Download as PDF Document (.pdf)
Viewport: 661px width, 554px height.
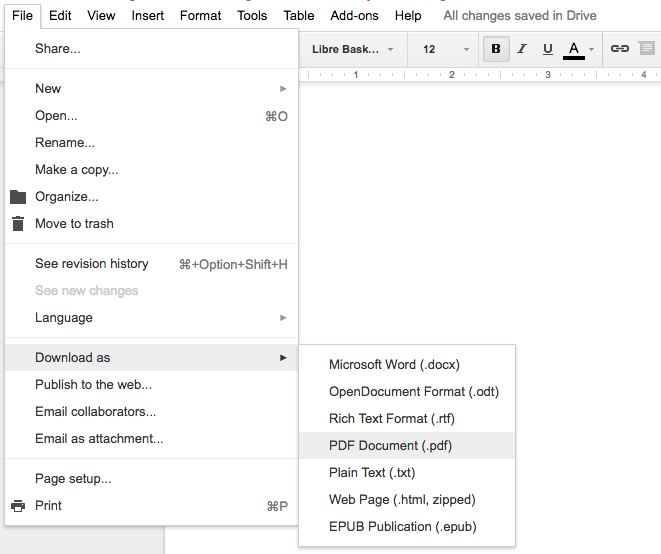(x=407, y=445)
